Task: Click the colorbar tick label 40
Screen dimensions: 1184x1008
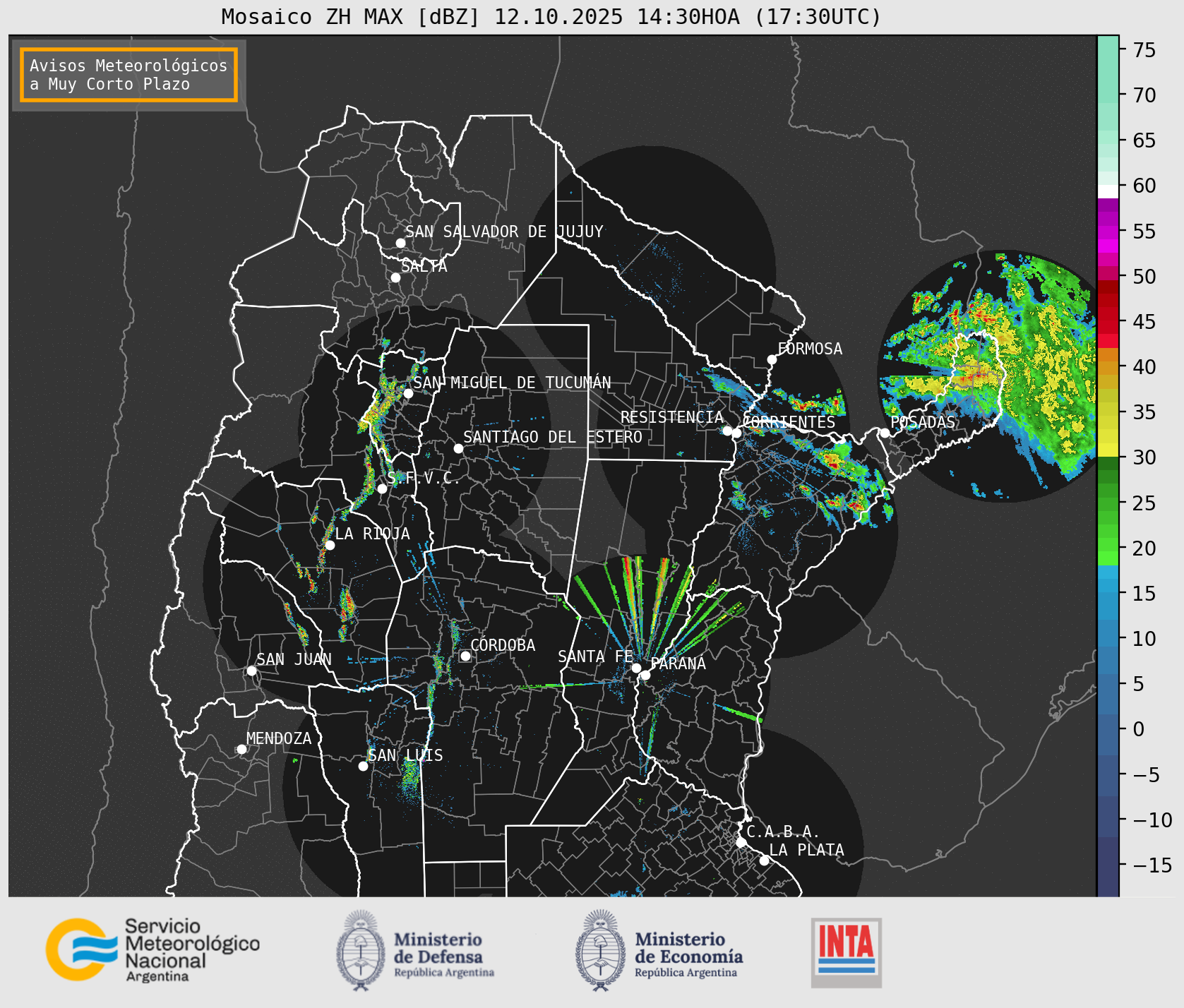Action: 1144,366
